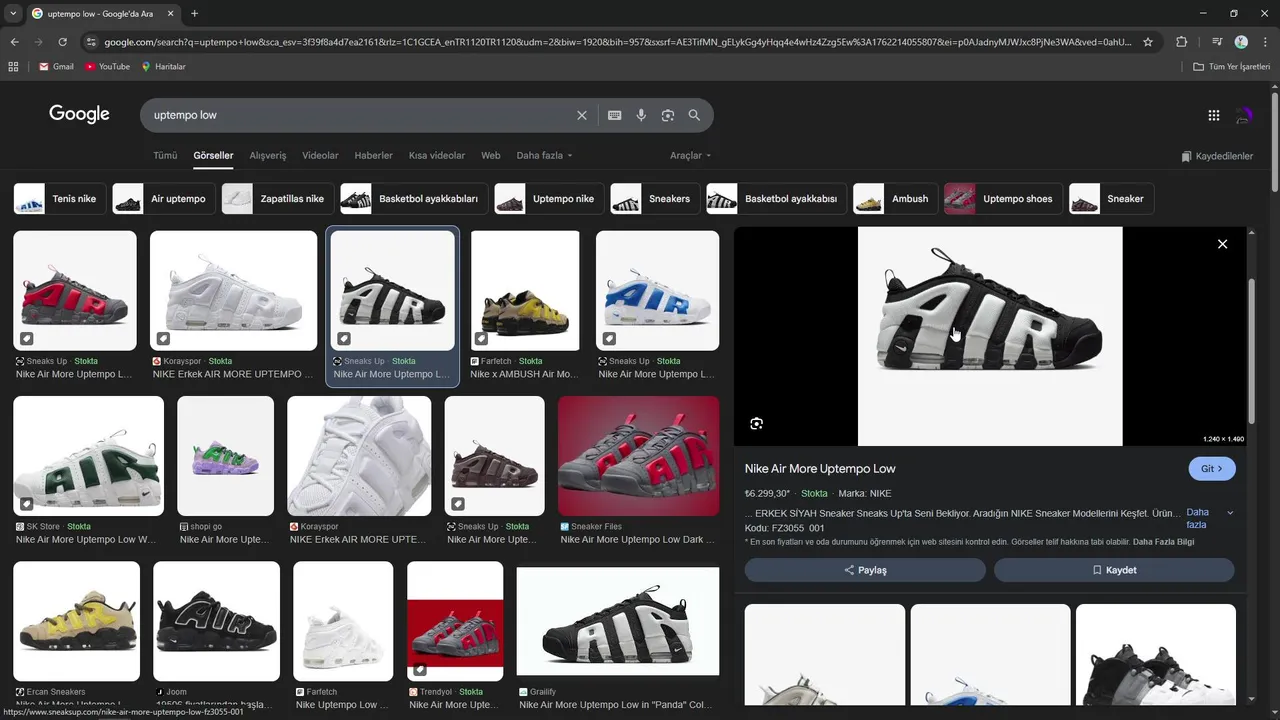
Task: Open Kaydedilenler saved items
Action: click(1217, 156)
